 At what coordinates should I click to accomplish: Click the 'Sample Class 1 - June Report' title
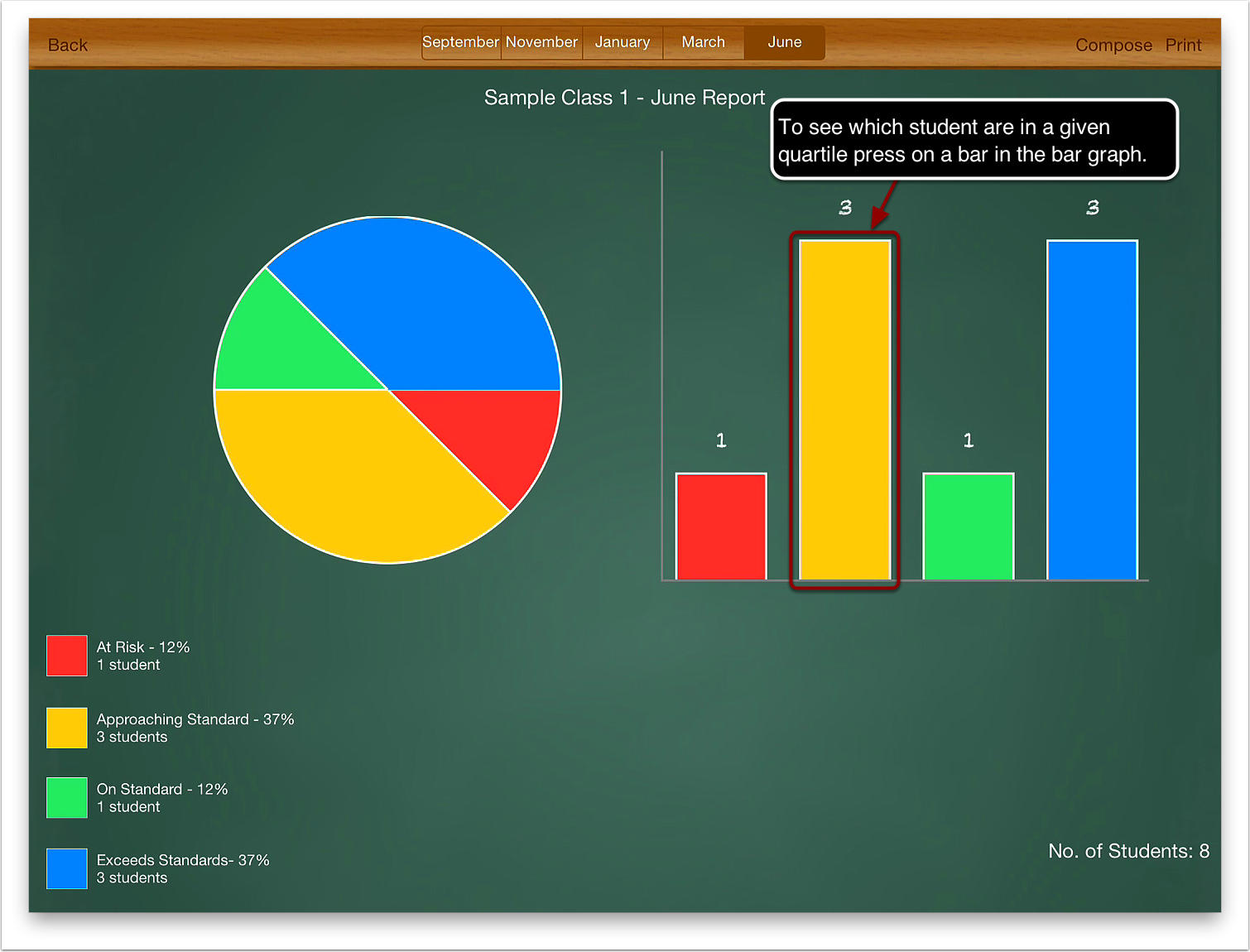coord(624,98)
